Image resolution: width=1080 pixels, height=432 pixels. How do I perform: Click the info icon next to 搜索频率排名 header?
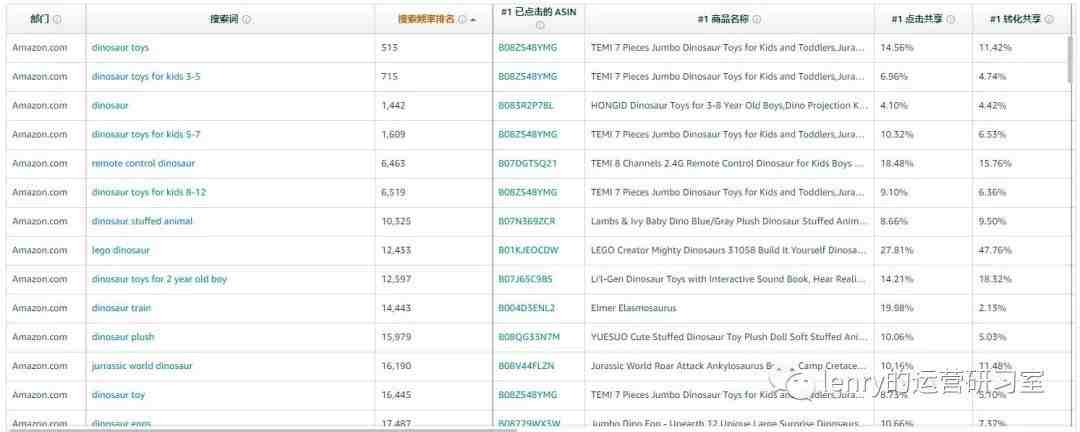[x=463, y=19]
